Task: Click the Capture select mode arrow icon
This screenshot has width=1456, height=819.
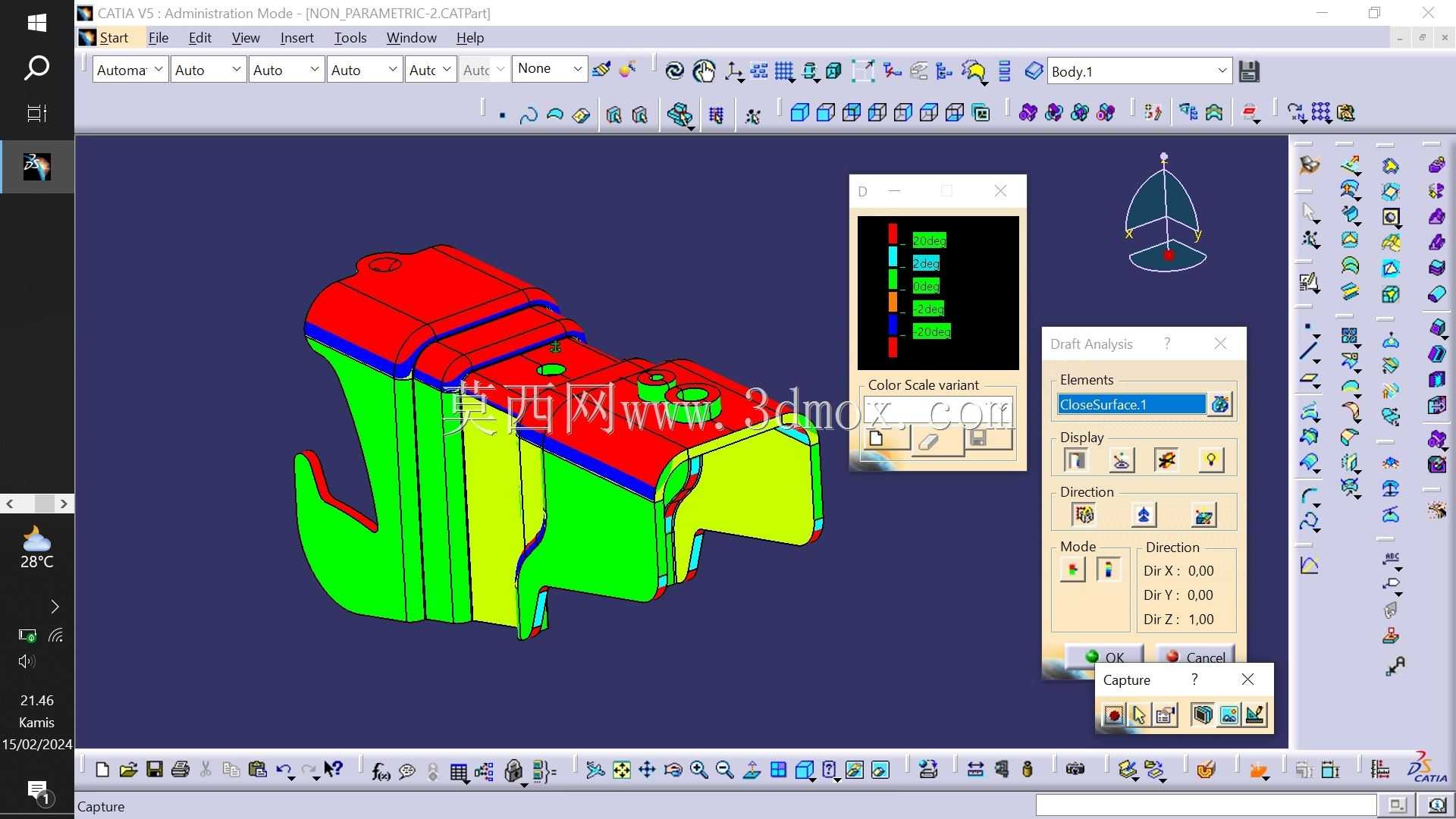Action: [1139, 715]
